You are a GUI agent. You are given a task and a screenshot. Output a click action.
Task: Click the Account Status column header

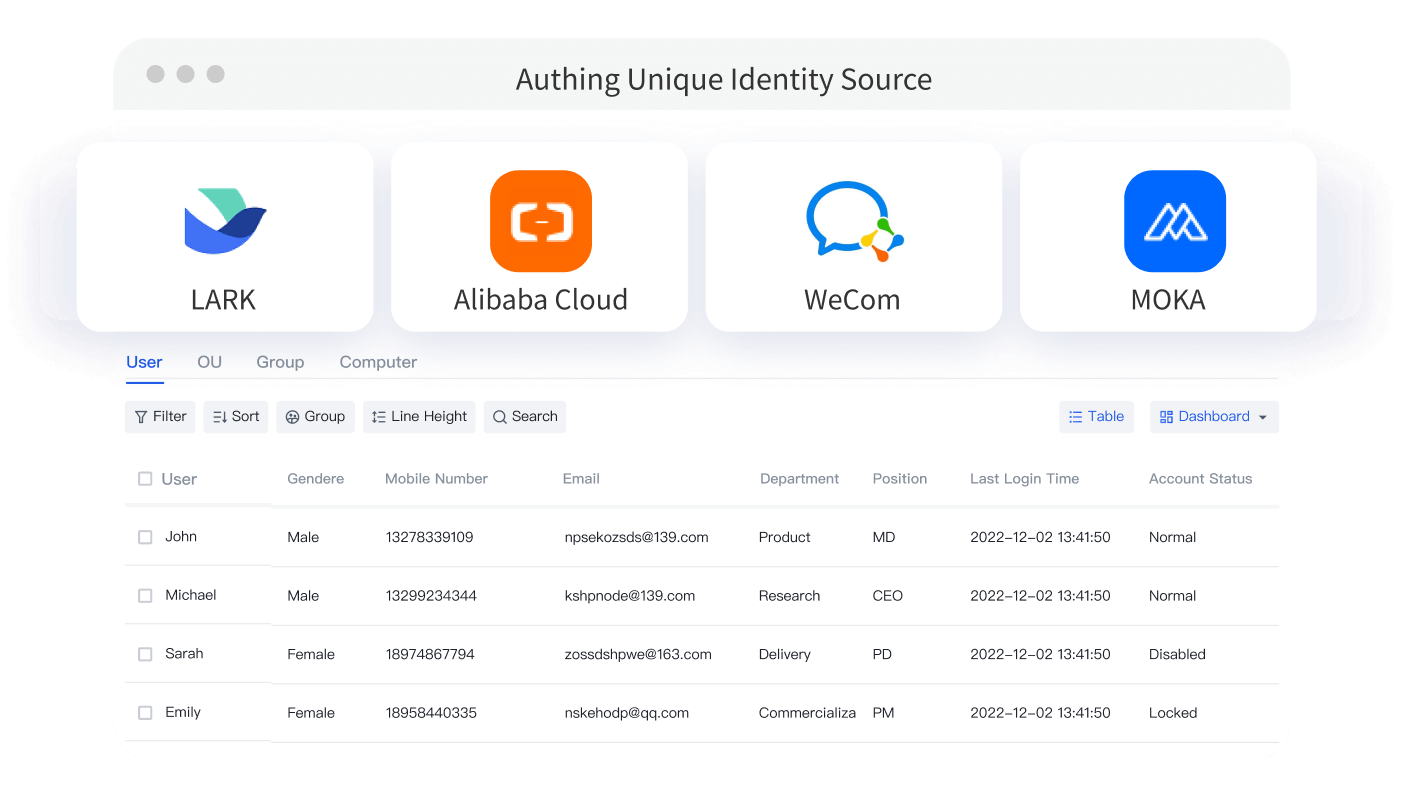click(1200, 479)
